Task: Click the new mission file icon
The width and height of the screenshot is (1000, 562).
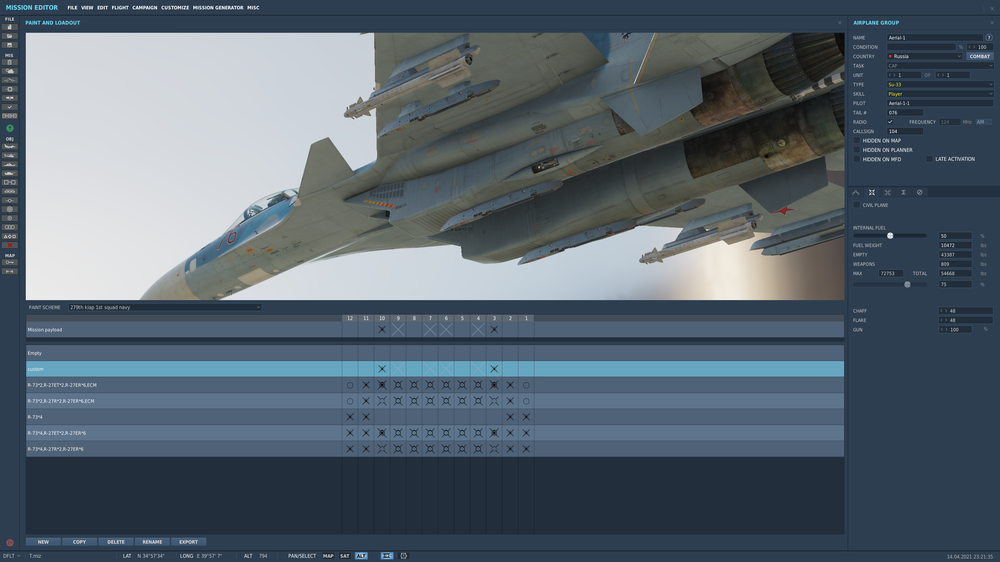Action: click(10, 27)
